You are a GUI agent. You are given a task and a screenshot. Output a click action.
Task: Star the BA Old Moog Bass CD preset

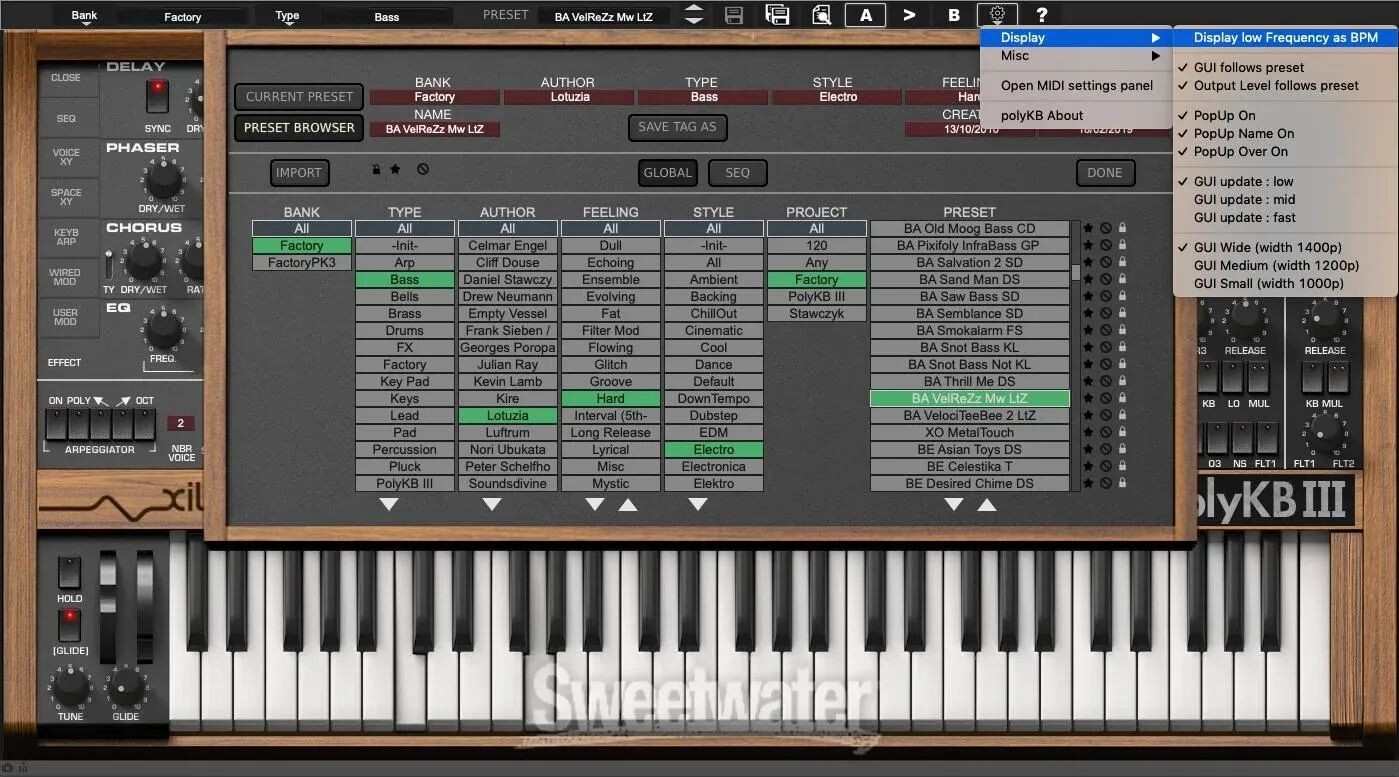tap(1088, 229)
